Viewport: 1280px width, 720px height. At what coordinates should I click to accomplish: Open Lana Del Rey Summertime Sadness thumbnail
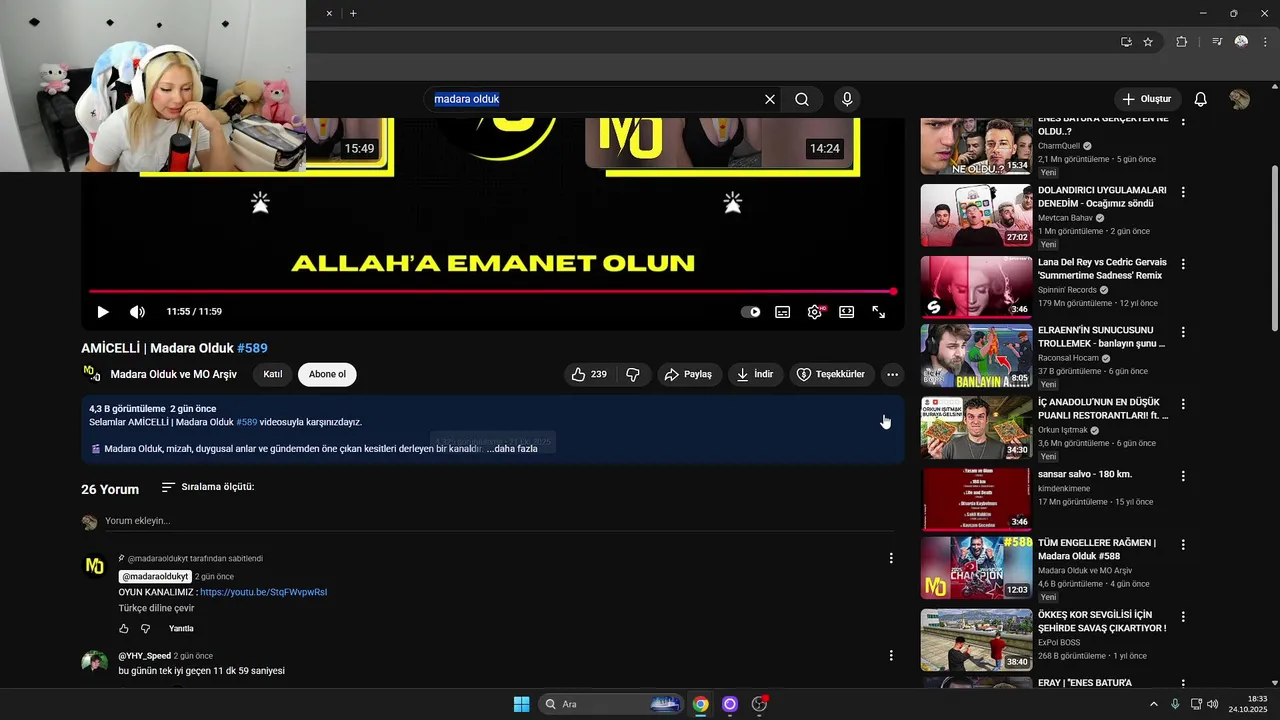click(976, 287)
